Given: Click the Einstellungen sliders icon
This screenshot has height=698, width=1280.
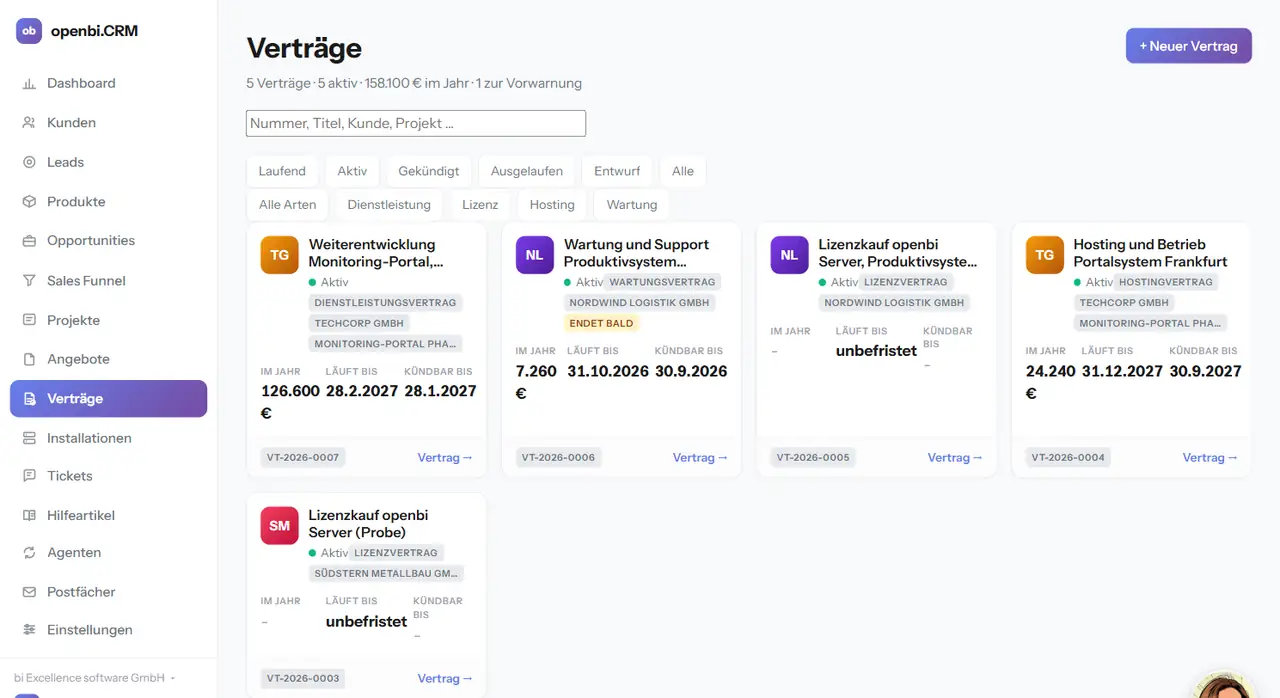Looking at the screenshot, I should tap(29, 630).
